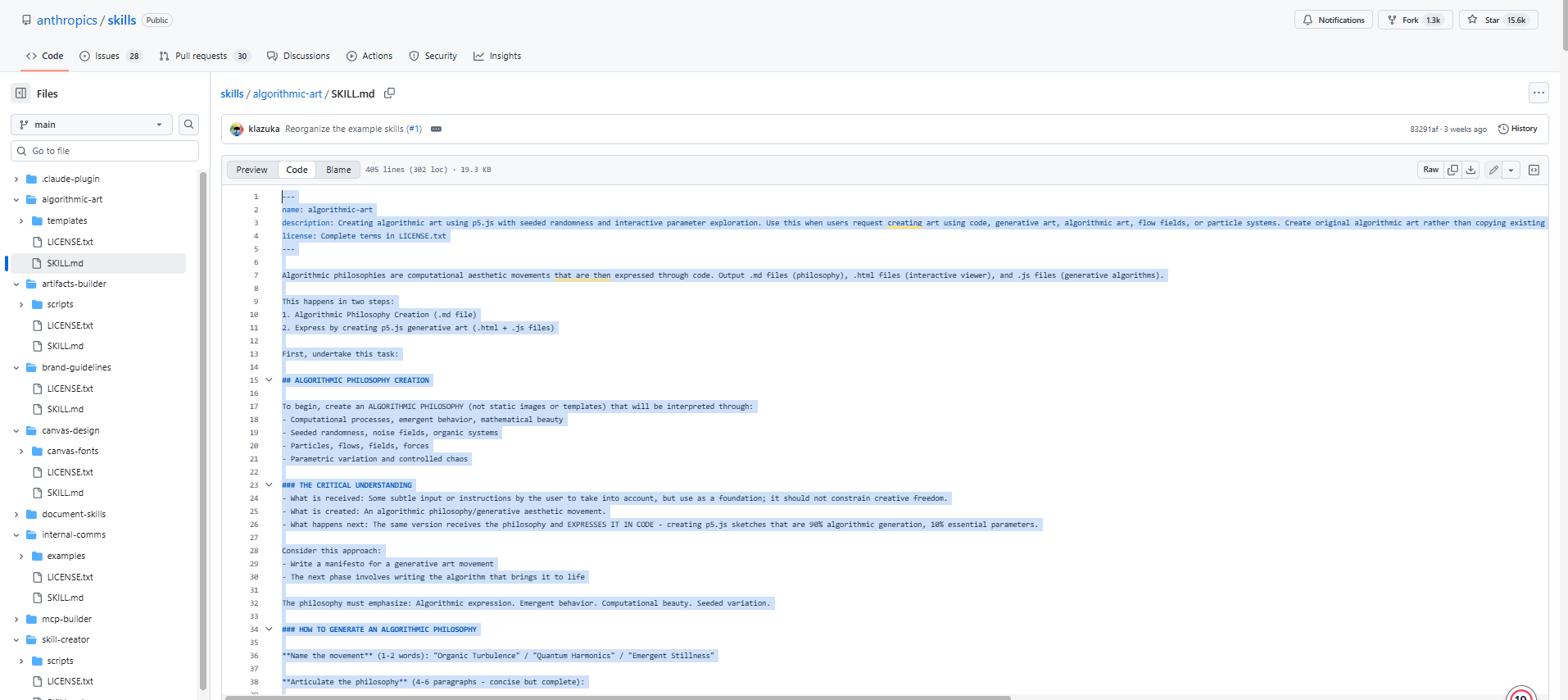
Task: Switch to the Discussions tab
Action: click(298, 56)
